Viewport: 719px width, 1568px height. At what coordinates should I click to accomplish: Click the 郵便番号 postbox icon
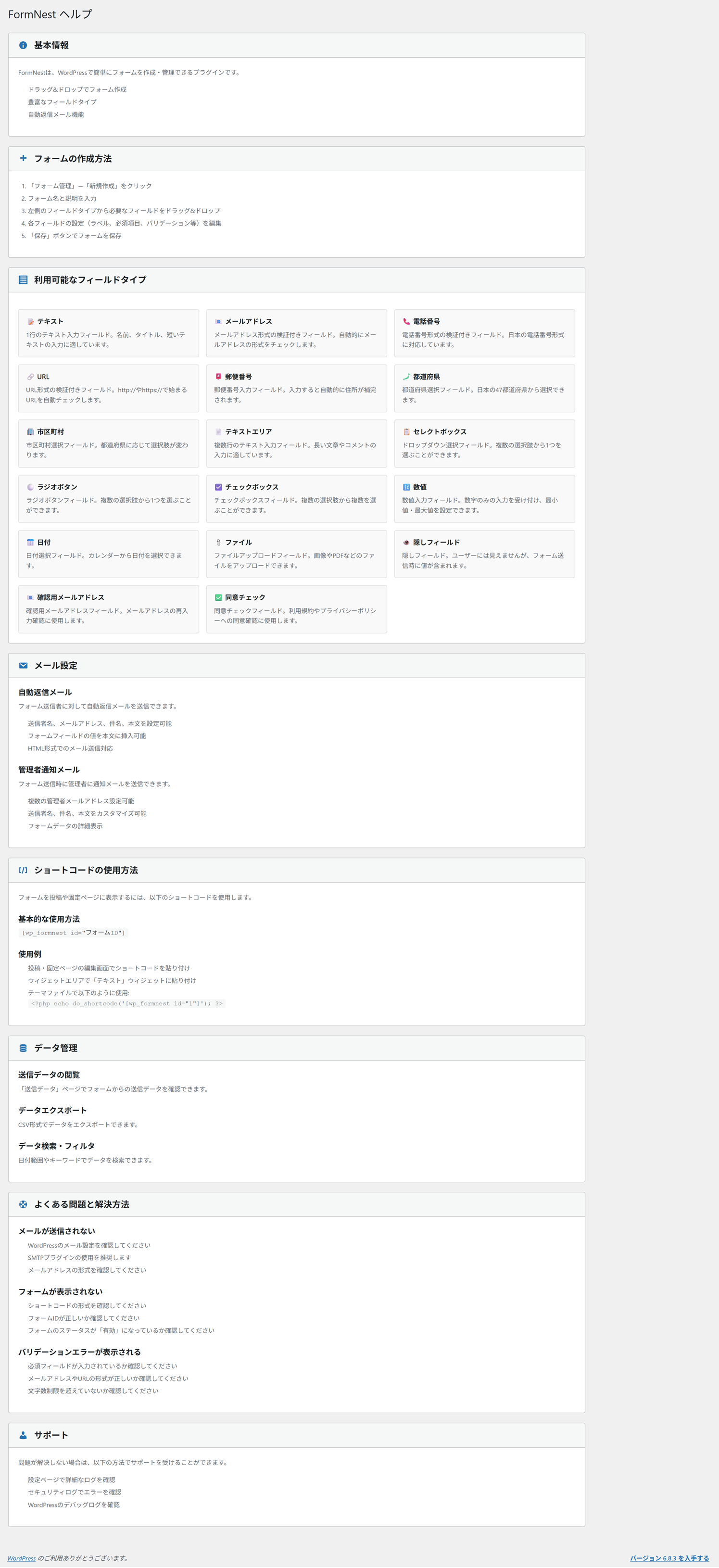(x=218, y=377)
